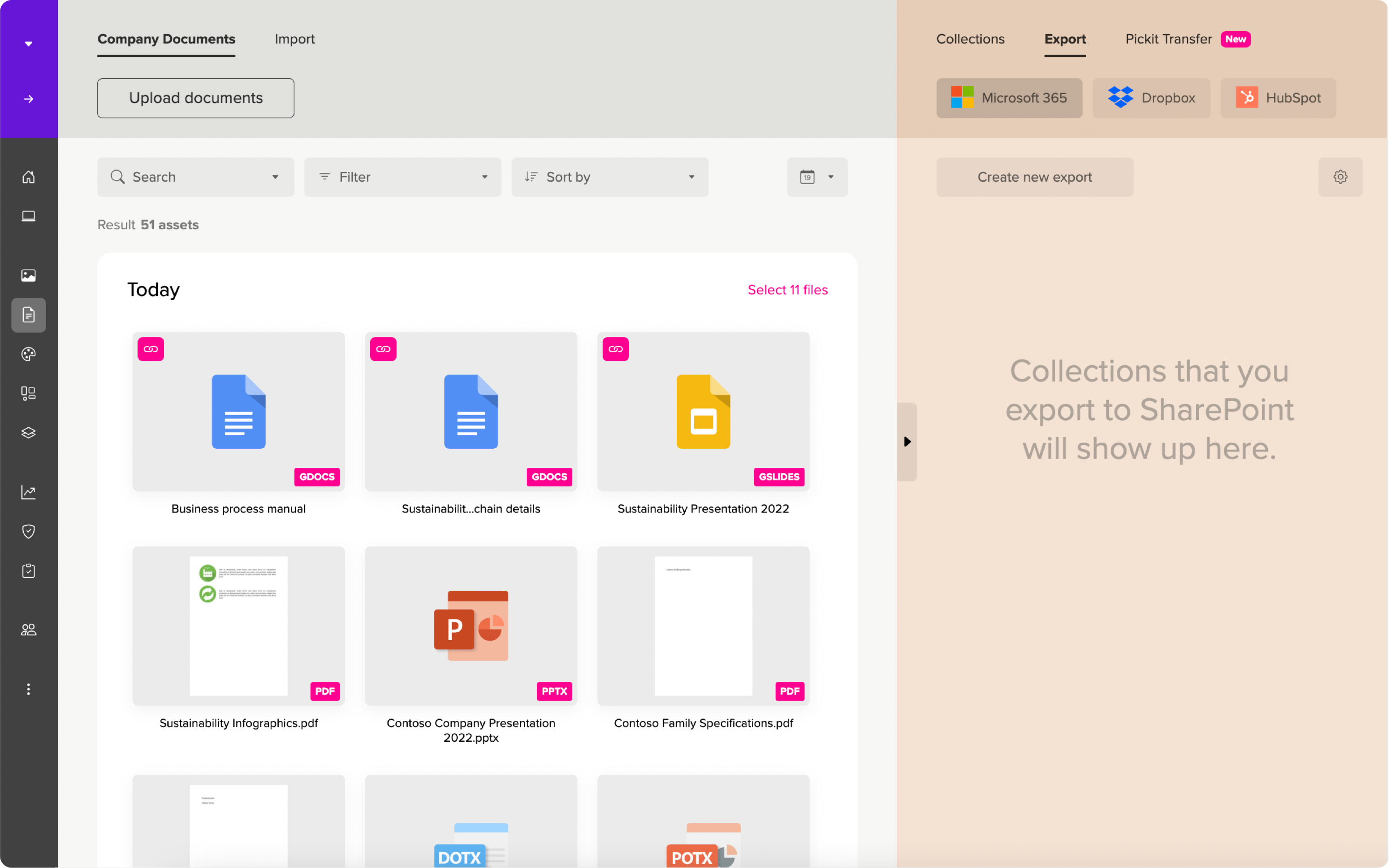
Task: Enable export settings via gear icon
Action: pyautogui.click(x=1341, y=177)
